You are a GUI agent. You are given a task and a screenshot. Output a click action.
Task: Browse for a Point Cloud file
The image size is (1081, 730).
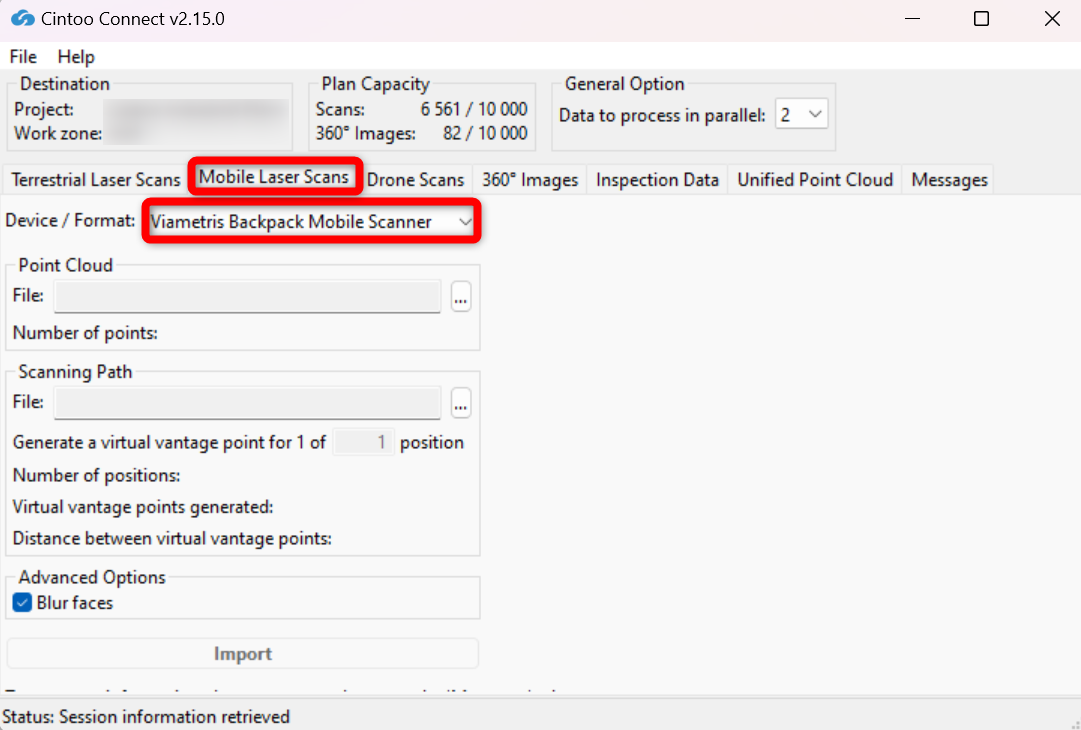pos(461,297)
